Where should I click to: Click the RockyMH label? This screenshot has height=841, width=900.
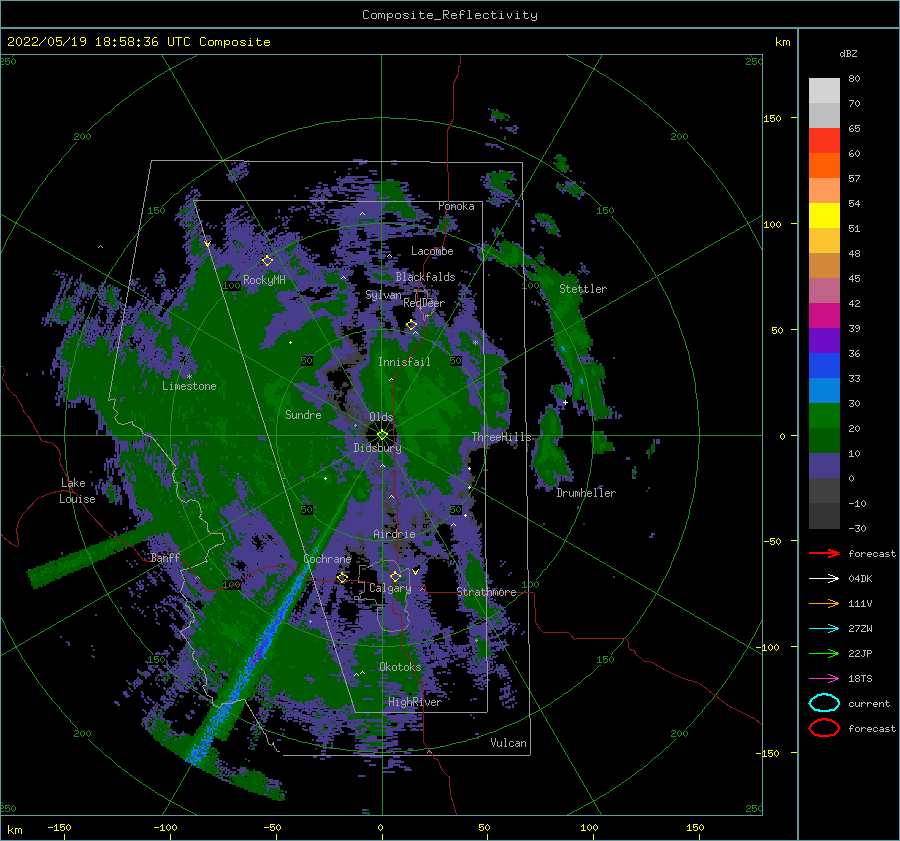(x=264, y=280)
